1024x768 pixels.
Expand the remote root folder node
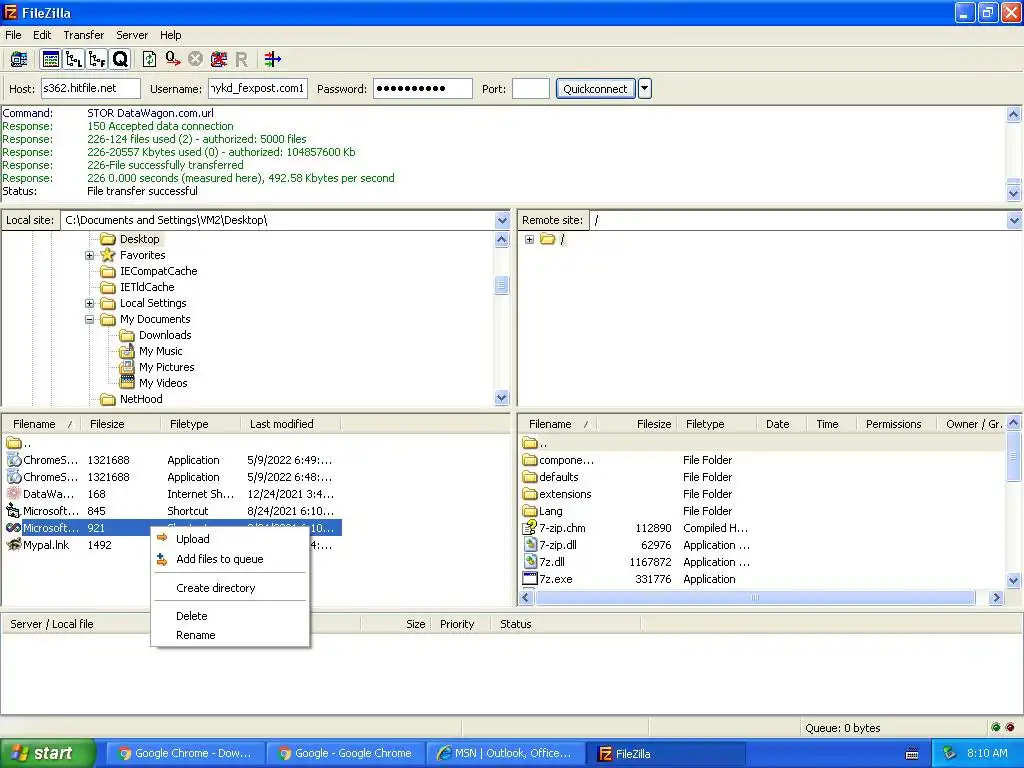(529, 239)
